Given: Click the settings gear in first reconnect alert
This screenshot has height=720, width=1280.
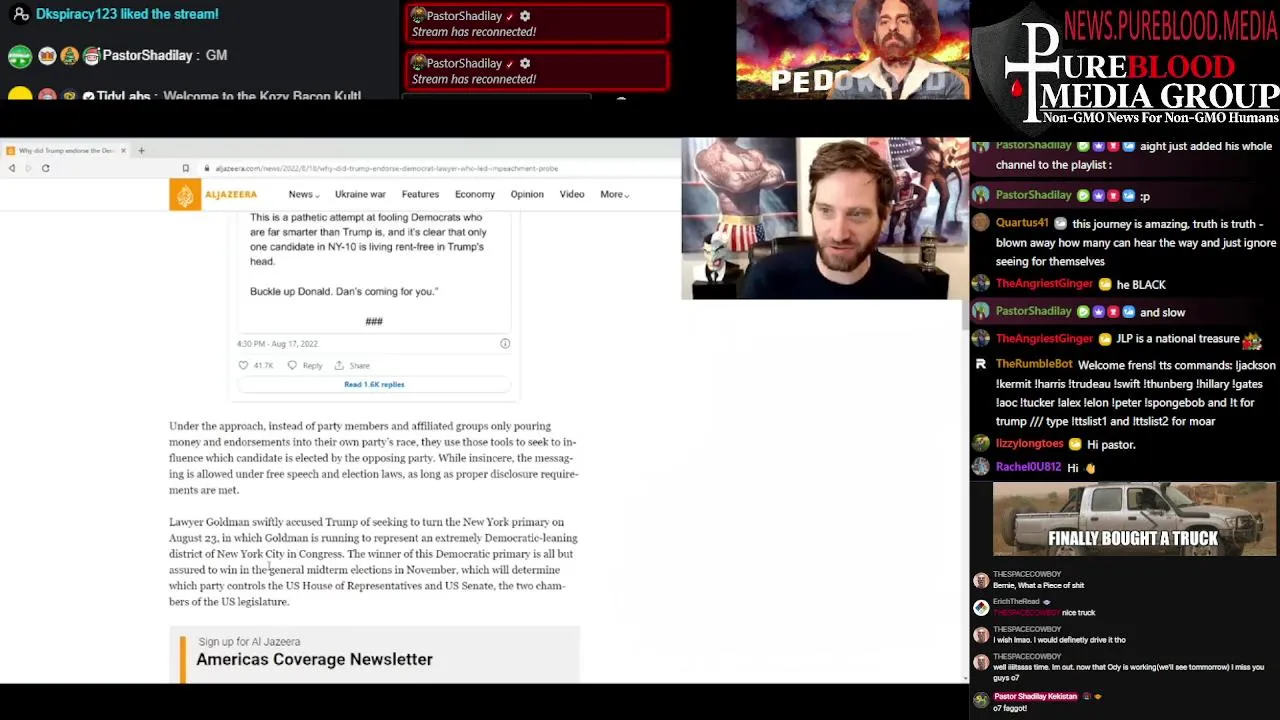Looking at the screenshot, I should (525, 16).
